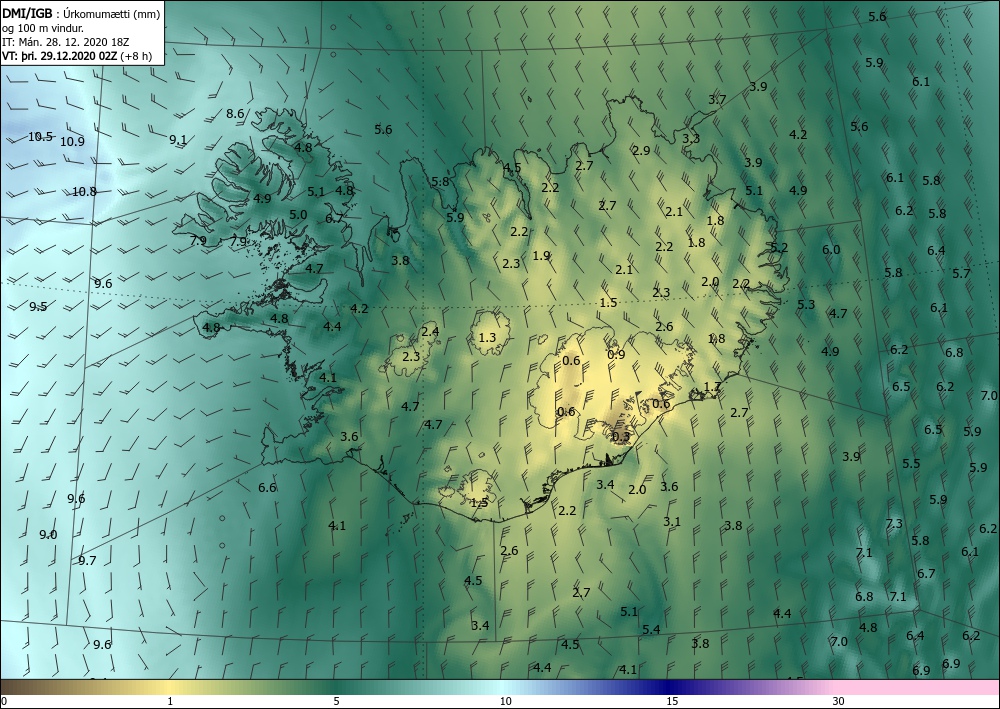Click the 3.3 value in northeast Iceland
This screenshot has width=1000, height=709.
[691, 138]
